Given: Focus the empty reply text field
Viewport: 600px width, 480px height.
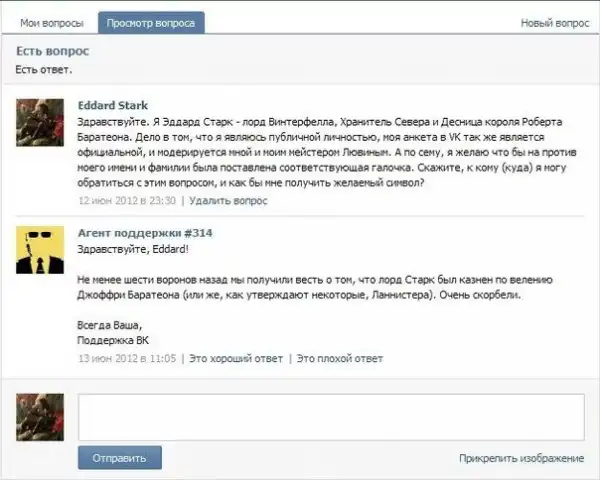Looking at the screenshot, I should [330, 417].
